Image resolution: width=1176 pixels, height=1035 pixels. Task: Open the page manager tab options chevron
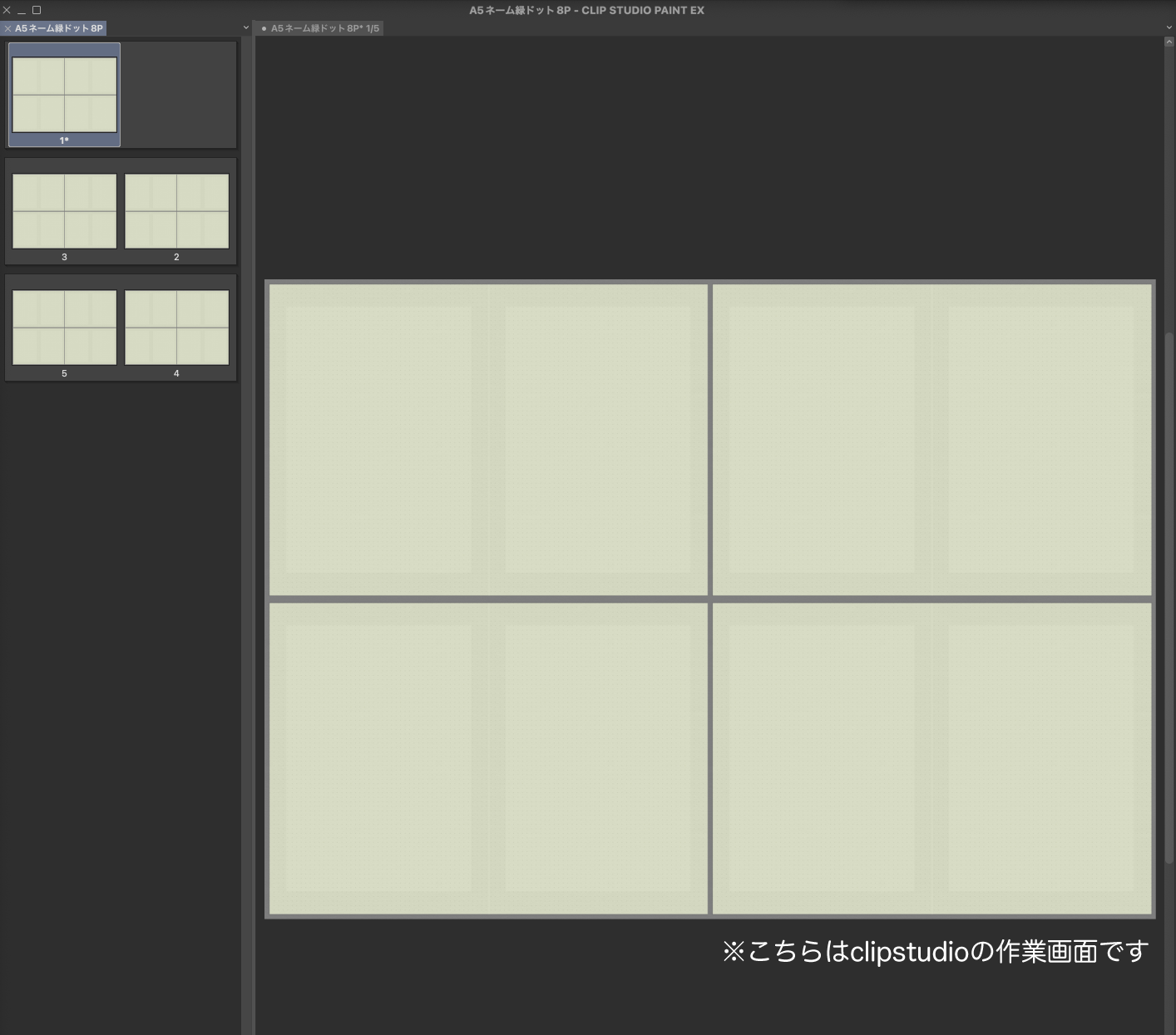[x=245, y=27]
